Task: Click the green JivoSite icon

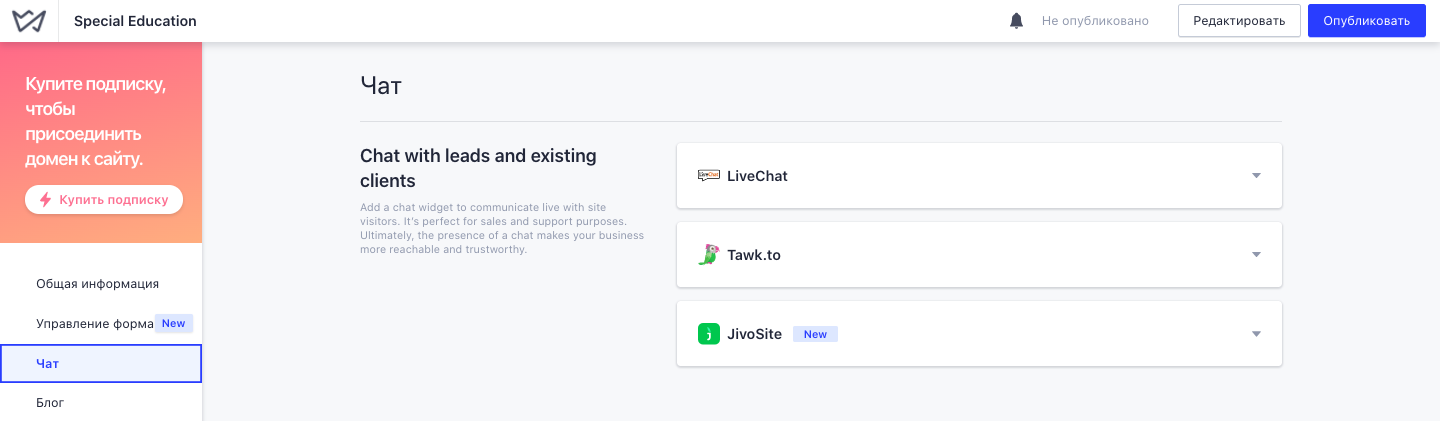Action: pyautogui.click(x=708, y=334)
